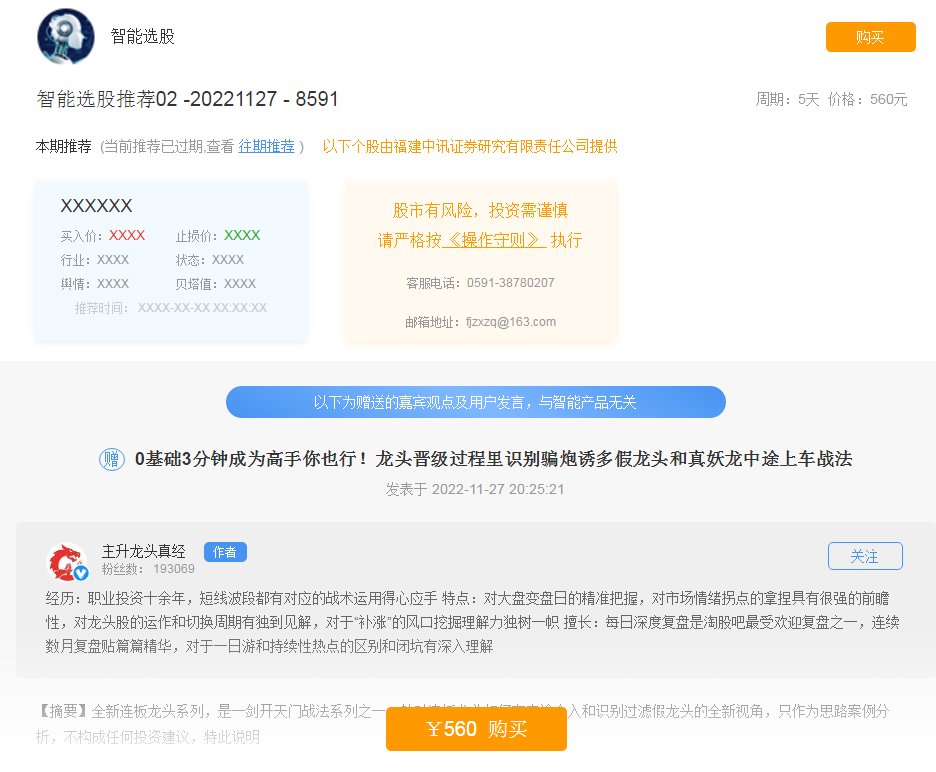Click the 关注 follow button

[x=864, y=556]
